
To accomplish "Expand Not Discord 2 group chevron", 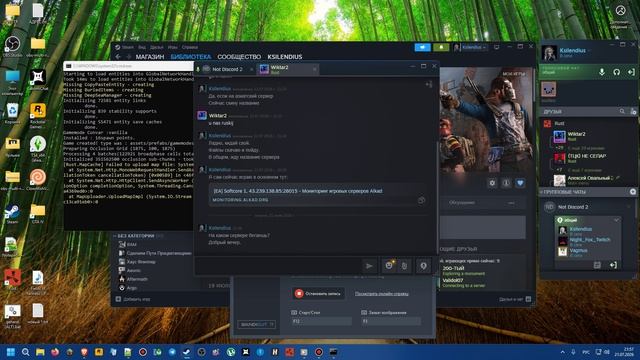I will pyautogui.click(x=629, y=207).
